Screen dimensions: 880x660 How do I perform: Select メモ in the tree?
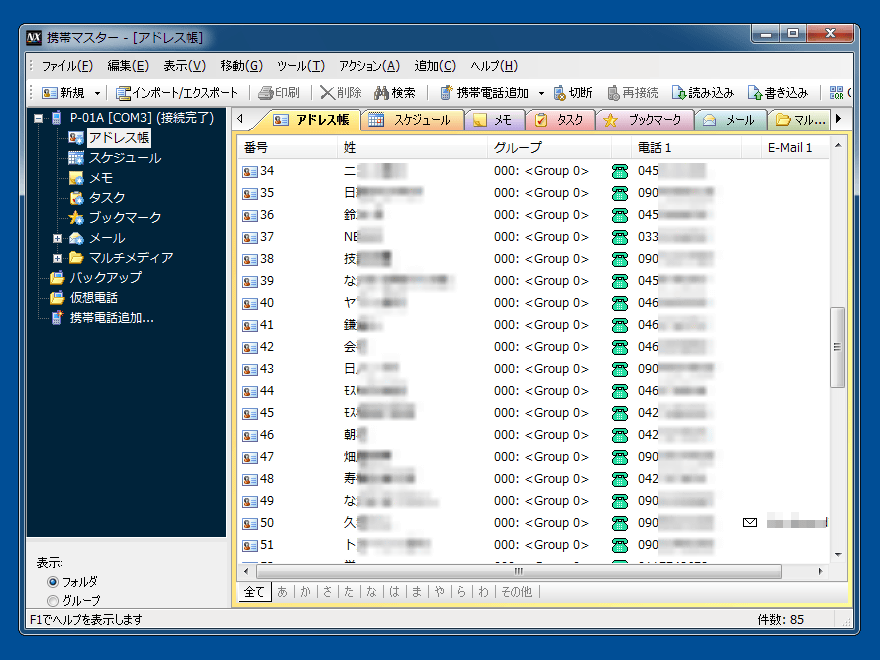tap(101, 178)
